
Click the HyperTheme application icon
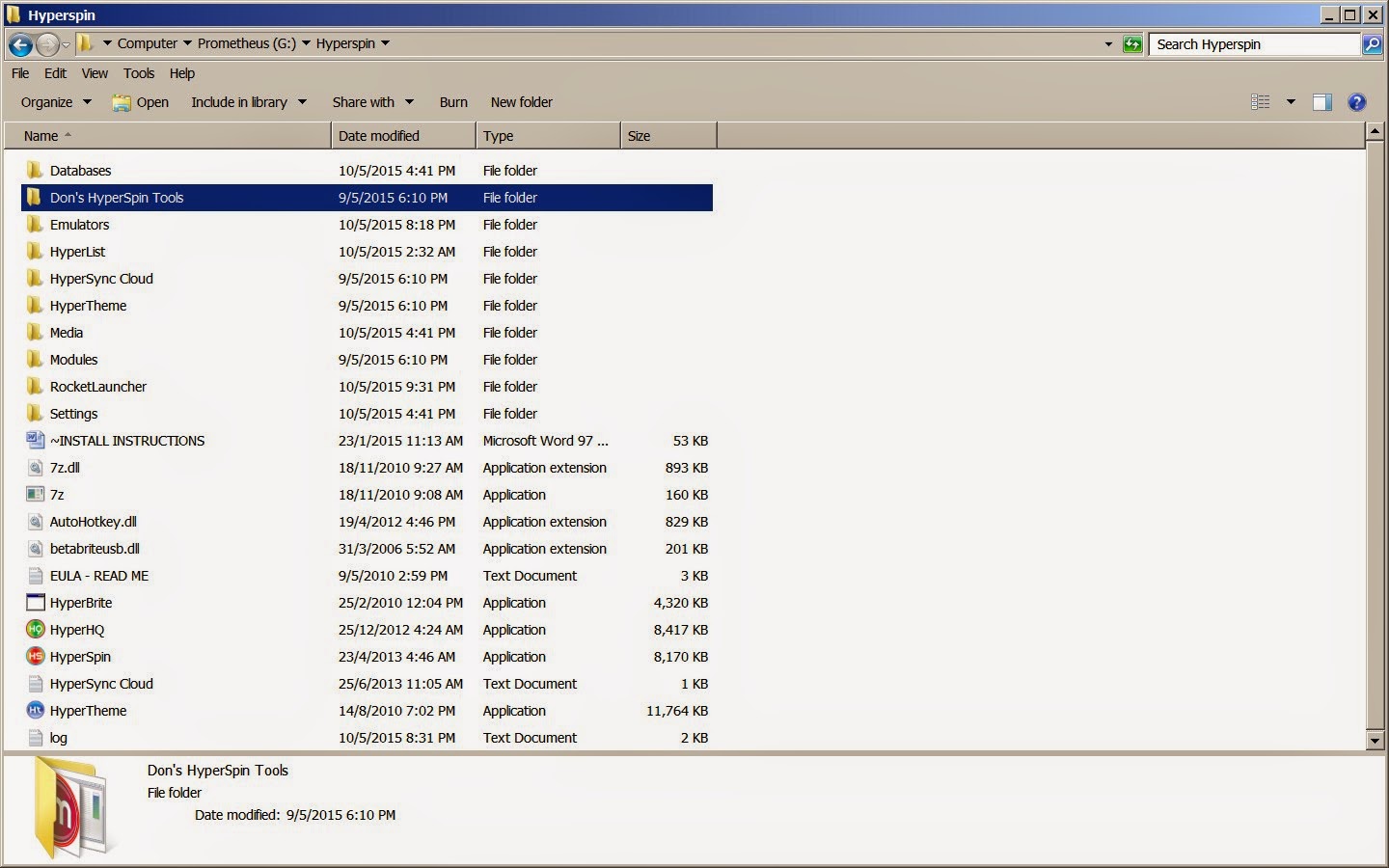click(x=35, y=711)
